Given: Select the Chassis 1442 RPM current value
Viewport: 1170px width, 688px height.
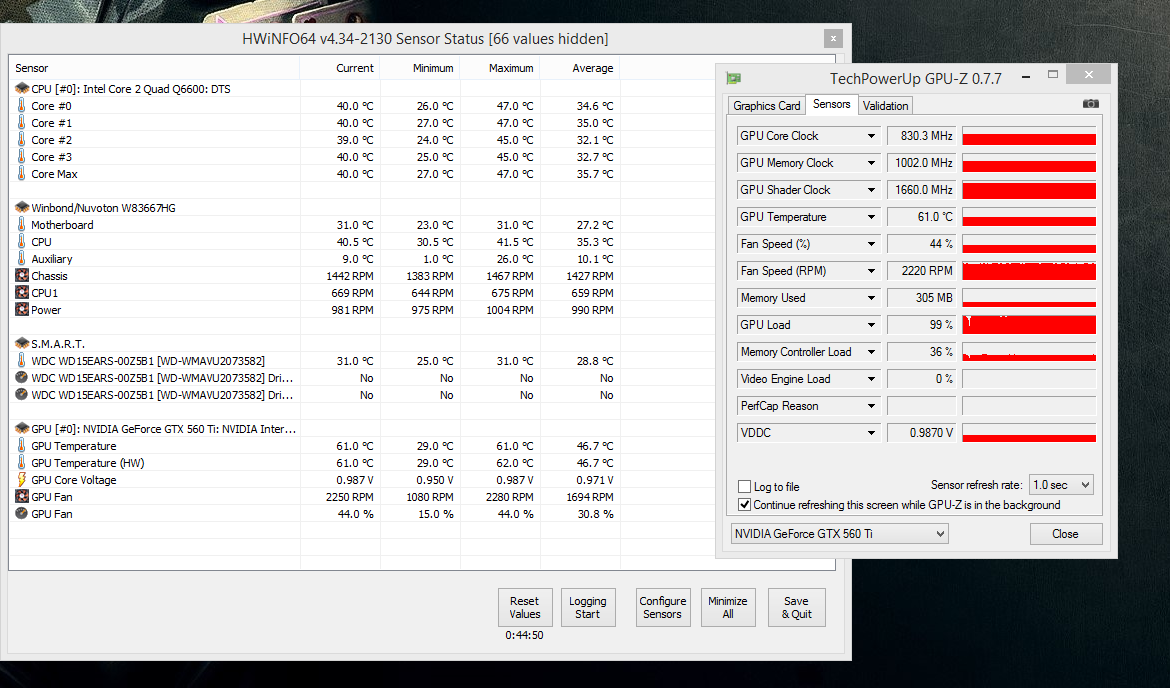Looking at the screenshot, I should pos(350,276).
